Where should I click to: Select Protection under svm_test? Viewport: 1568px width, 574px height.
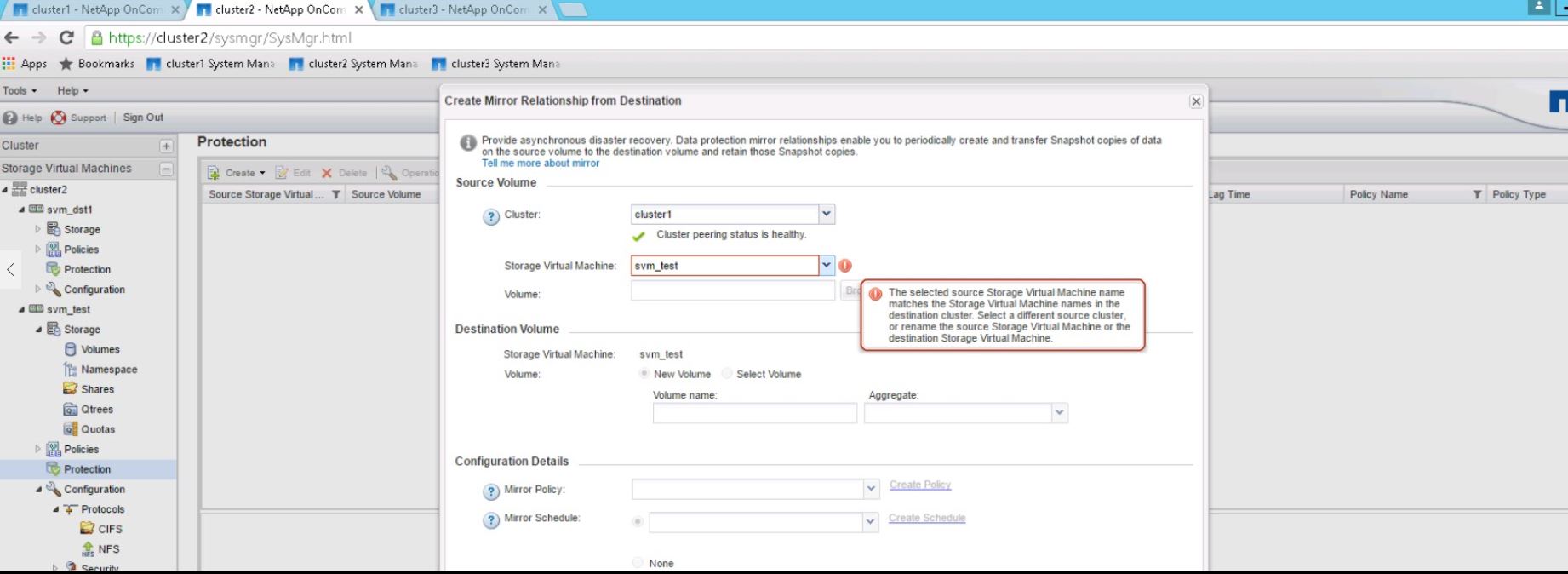pyautogui.click(x=87, y=469)
